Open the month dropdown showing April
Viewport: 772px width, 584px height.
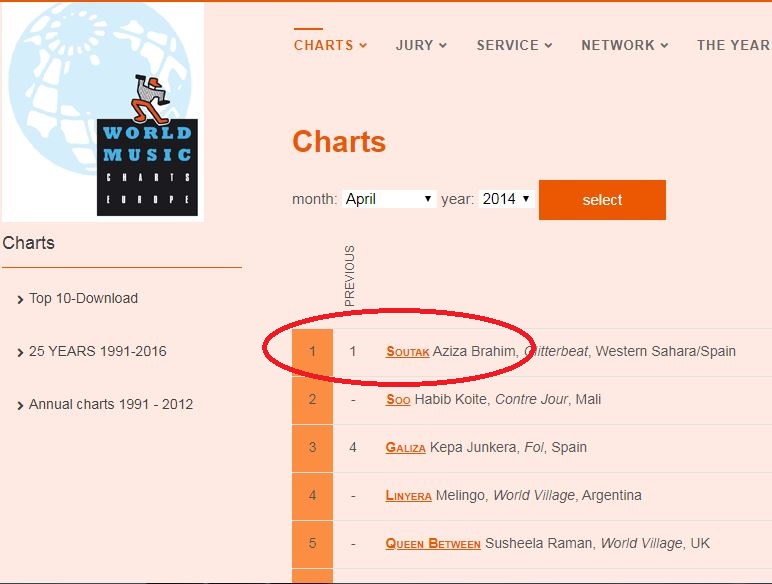(389, 199)
